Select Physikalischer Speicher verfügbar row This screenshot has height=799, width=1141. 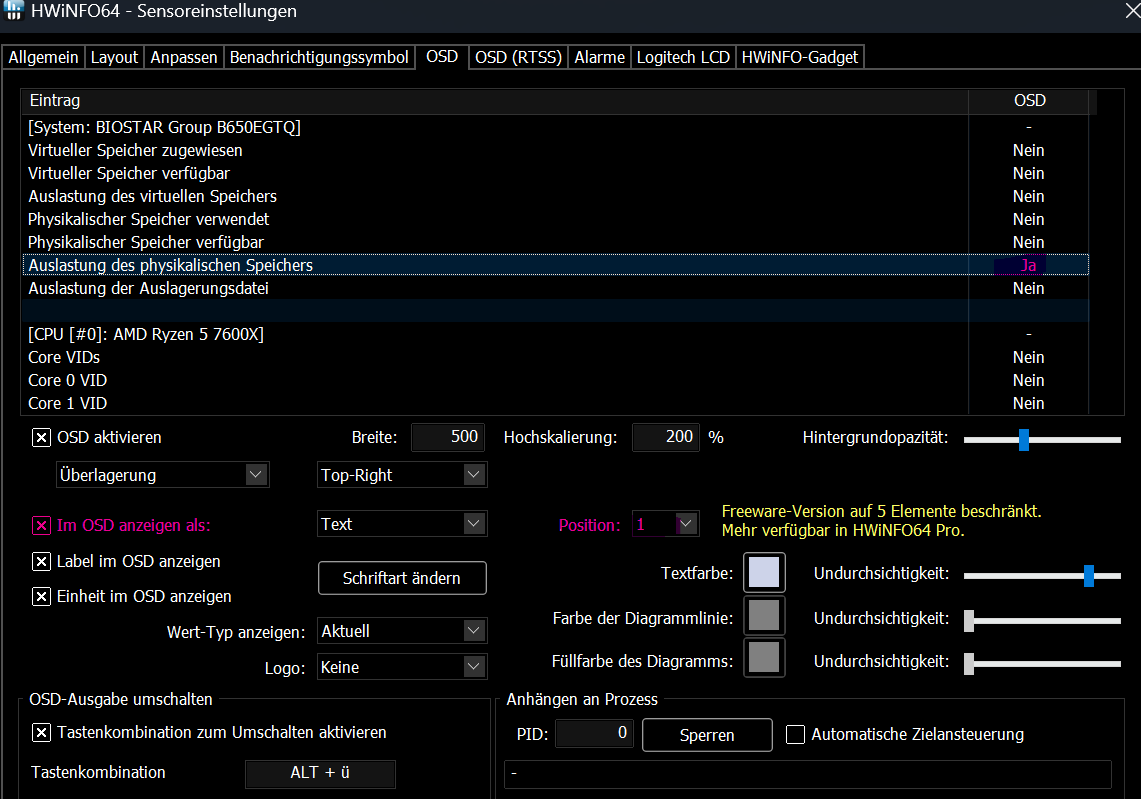click(x=555, y=242)
